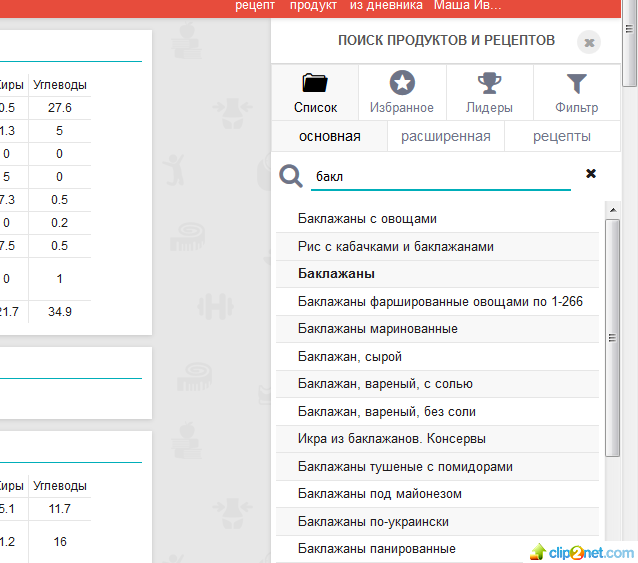
Task: Switch to the основная tab
Action: 329,136
